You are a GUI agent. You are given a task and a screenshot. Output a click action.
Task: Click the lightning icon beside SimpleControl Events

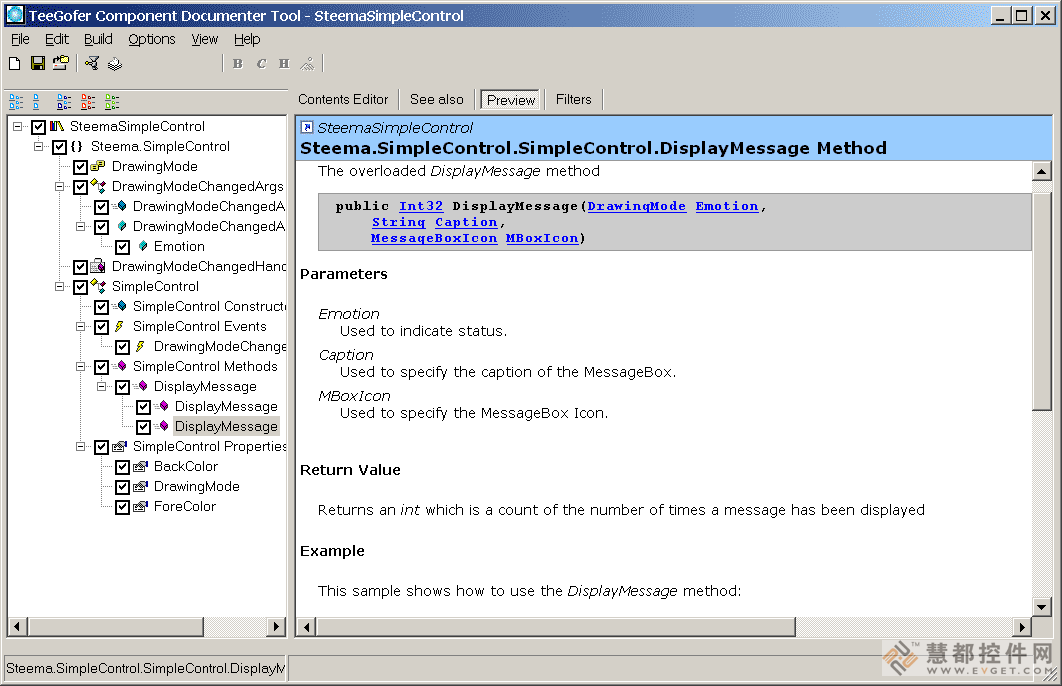click(x=119, y=326)
